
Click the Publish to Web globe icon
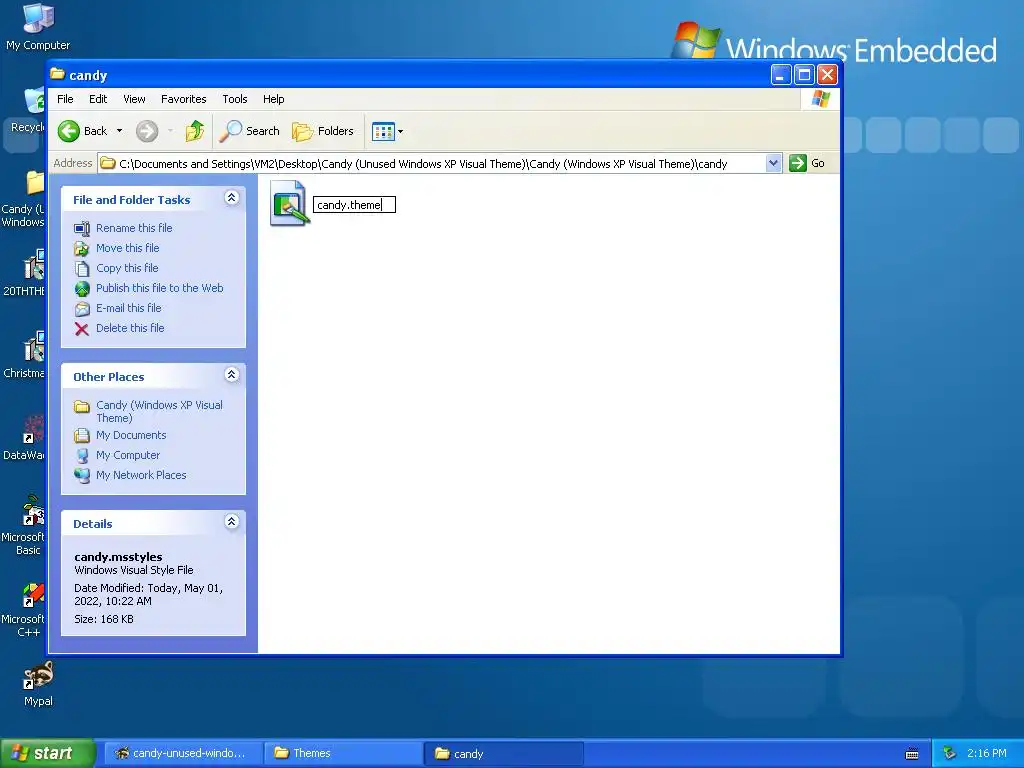[82, 289]
